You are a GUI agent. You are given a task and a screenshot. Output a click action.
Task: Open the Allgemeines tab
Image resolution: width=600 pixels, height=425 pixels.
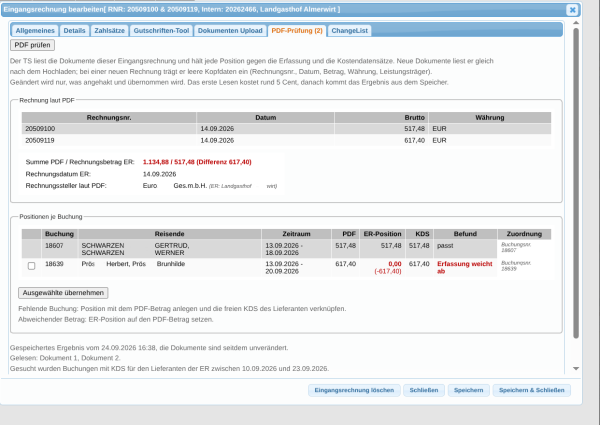pos(35,31)
